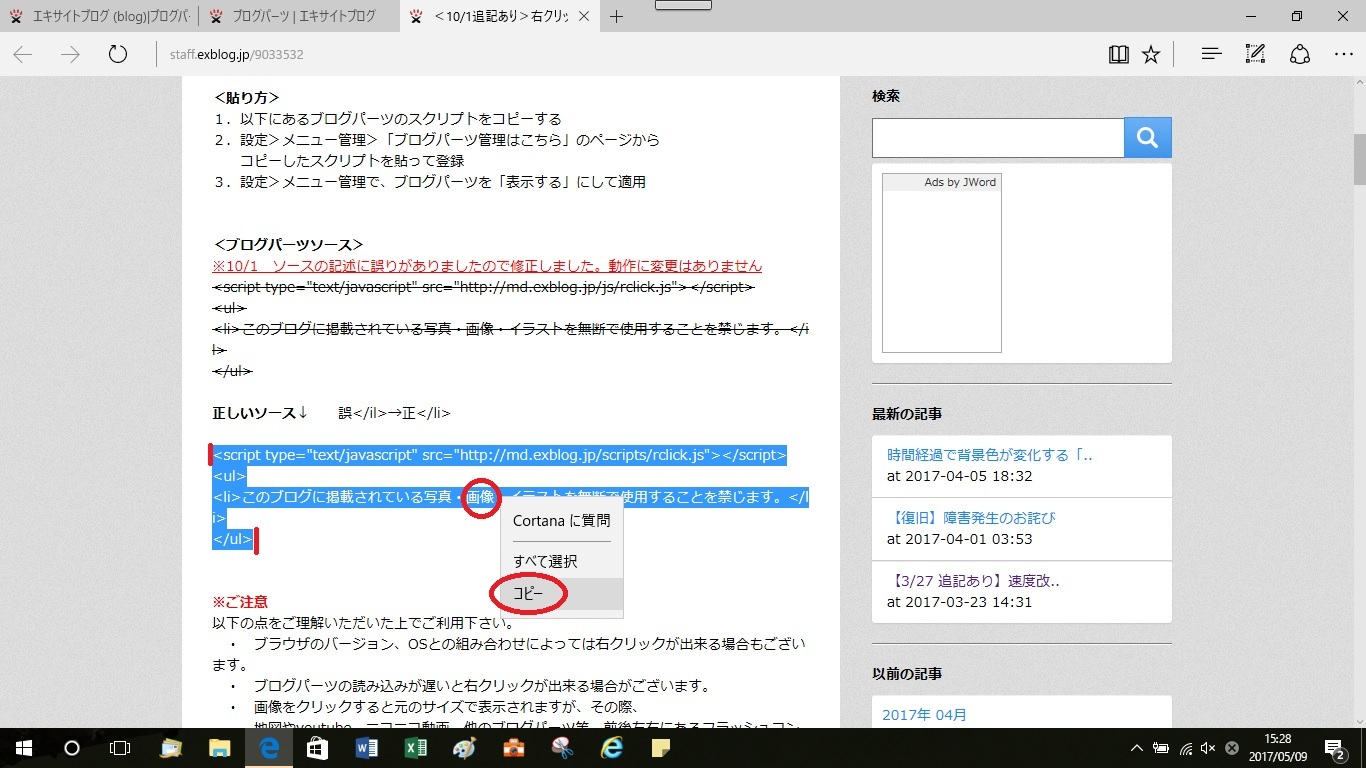
Task: Show hidden tray icons chevron
Action: click(x=1137, y=748)
